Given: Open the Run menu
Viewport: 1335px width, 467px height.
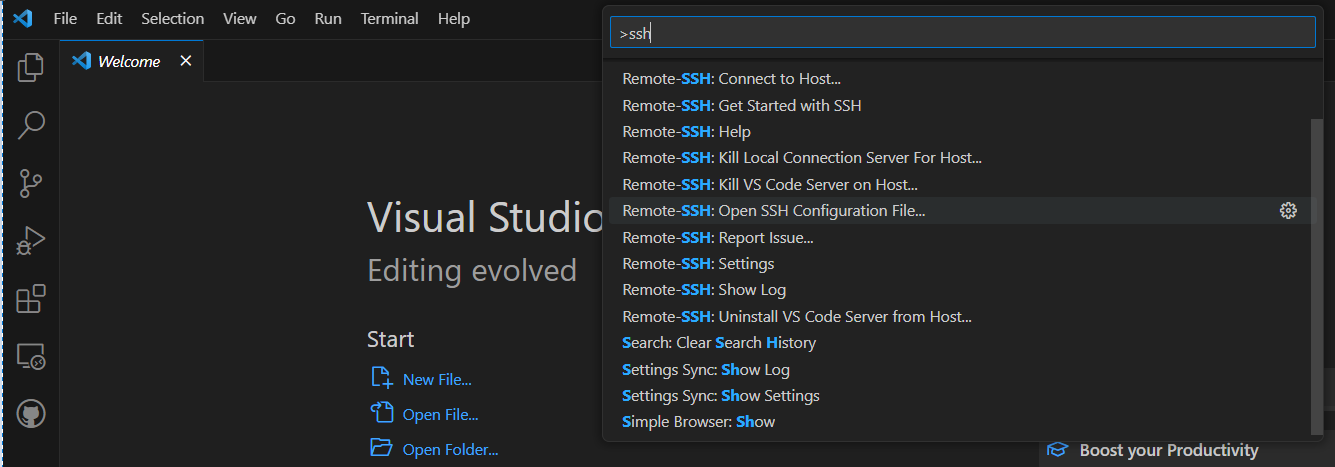Looking at the screenshot, I should click(327, 19).
